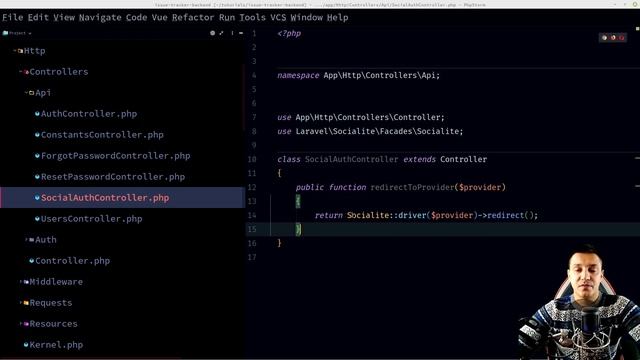
Task: Click the expand all icon in Project panel
Action: 221,33
